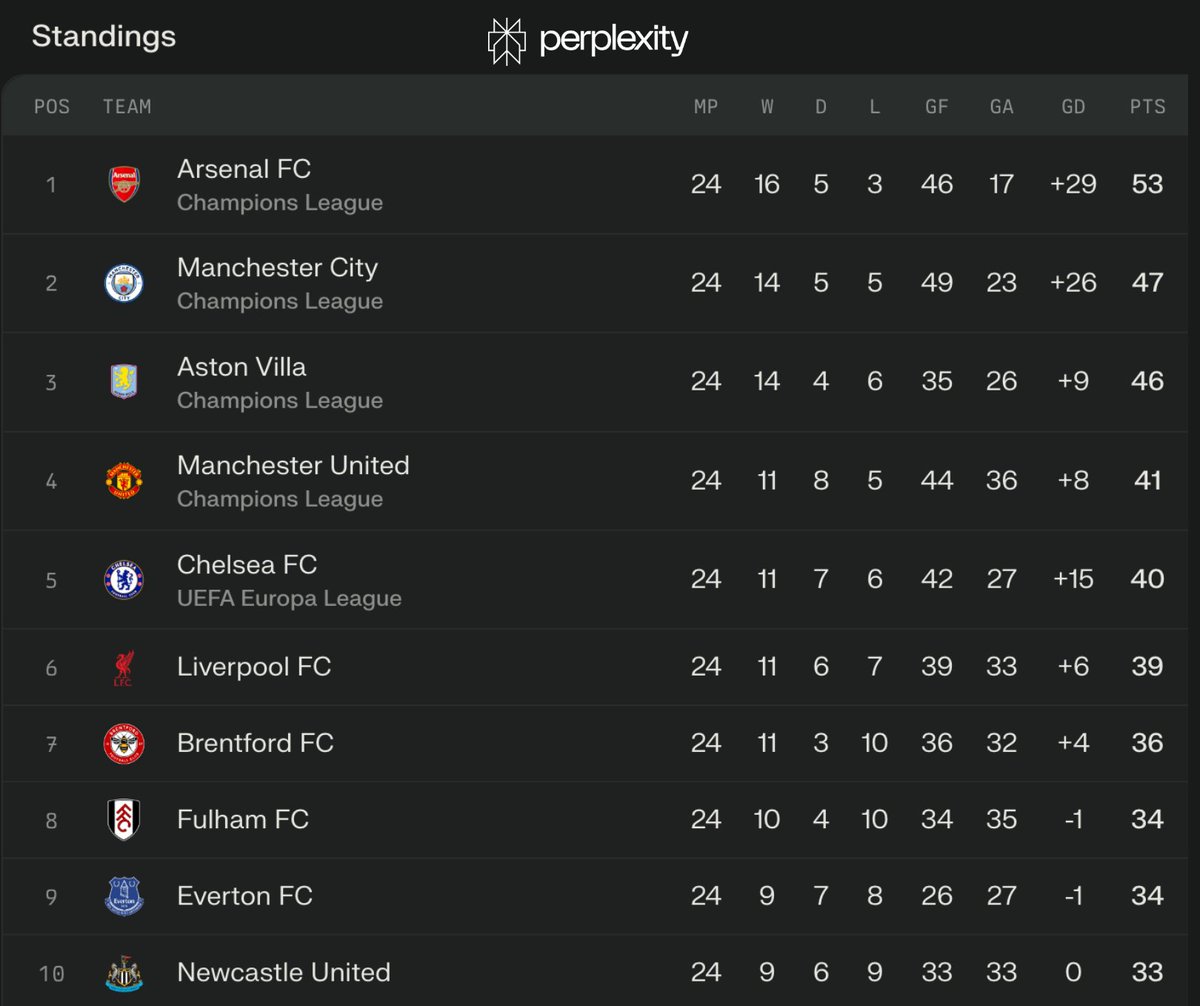Image resolution: width=1200 pixels, height=1006 pixels.
Task: Click the Brentford FC club crest
Action: point(124,743)
